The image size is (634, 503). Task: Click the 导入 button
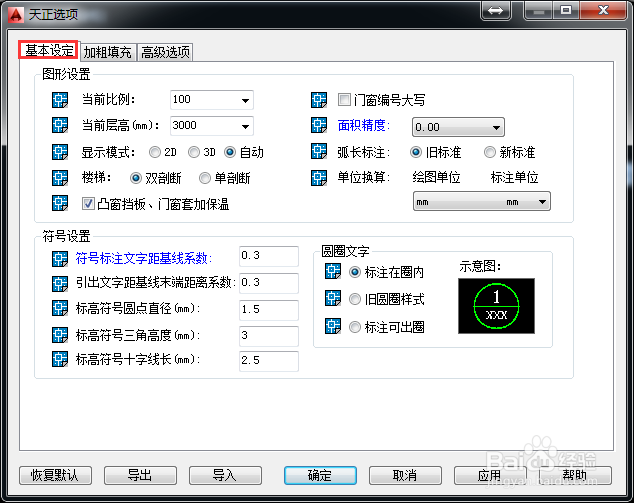tap(225, 476)
